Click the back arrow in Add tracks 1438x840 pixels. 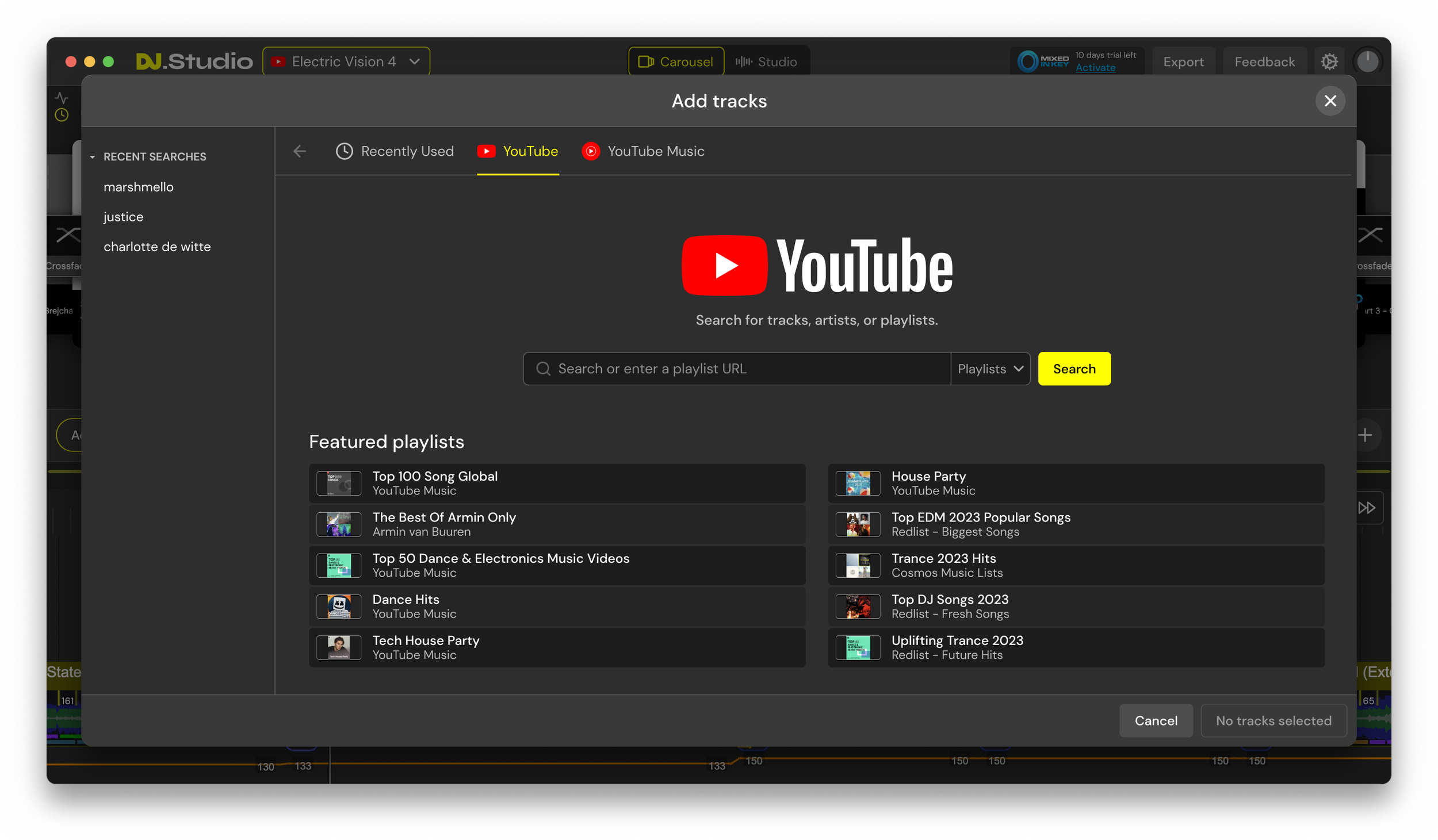pyautogui.click(x=300, y=151)
